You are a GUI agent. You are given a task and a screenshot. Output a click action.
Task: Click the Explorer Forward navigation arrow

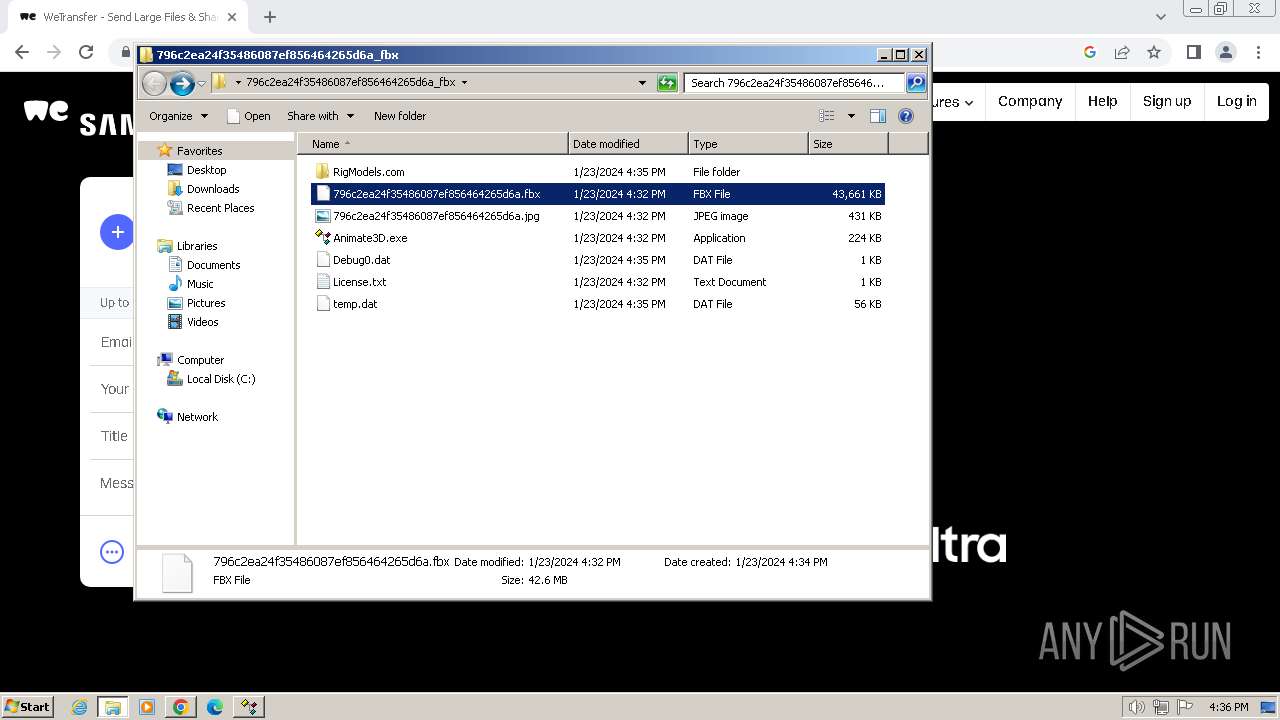[x=182, y=83]
